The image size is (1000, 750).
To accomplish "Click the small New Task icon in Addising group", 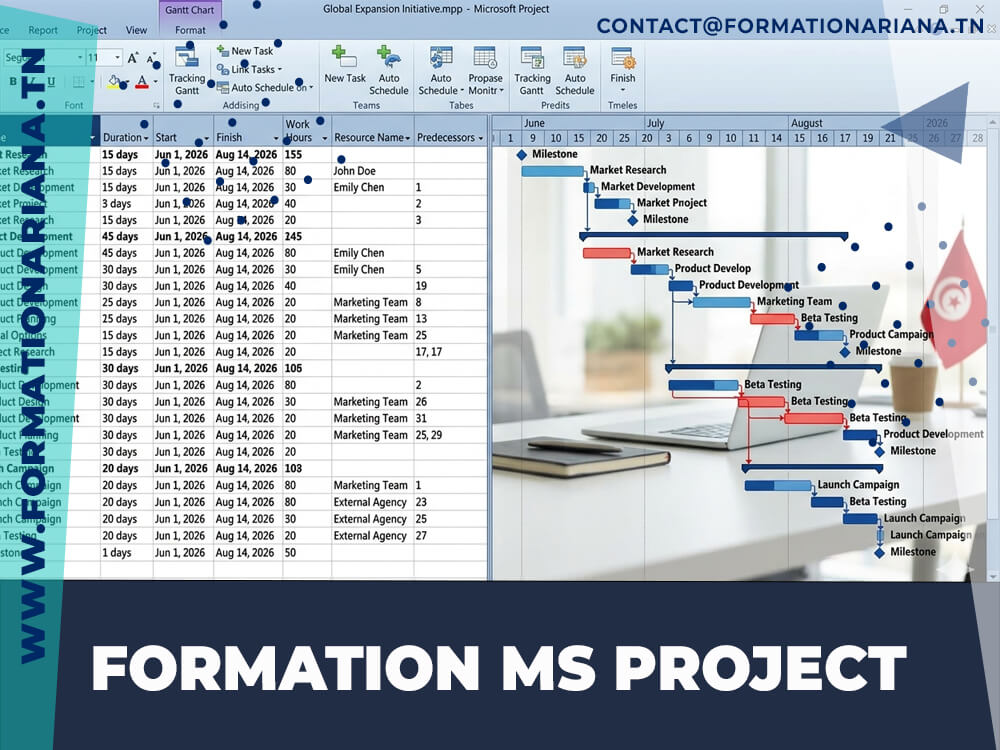I will click(223, 50).
